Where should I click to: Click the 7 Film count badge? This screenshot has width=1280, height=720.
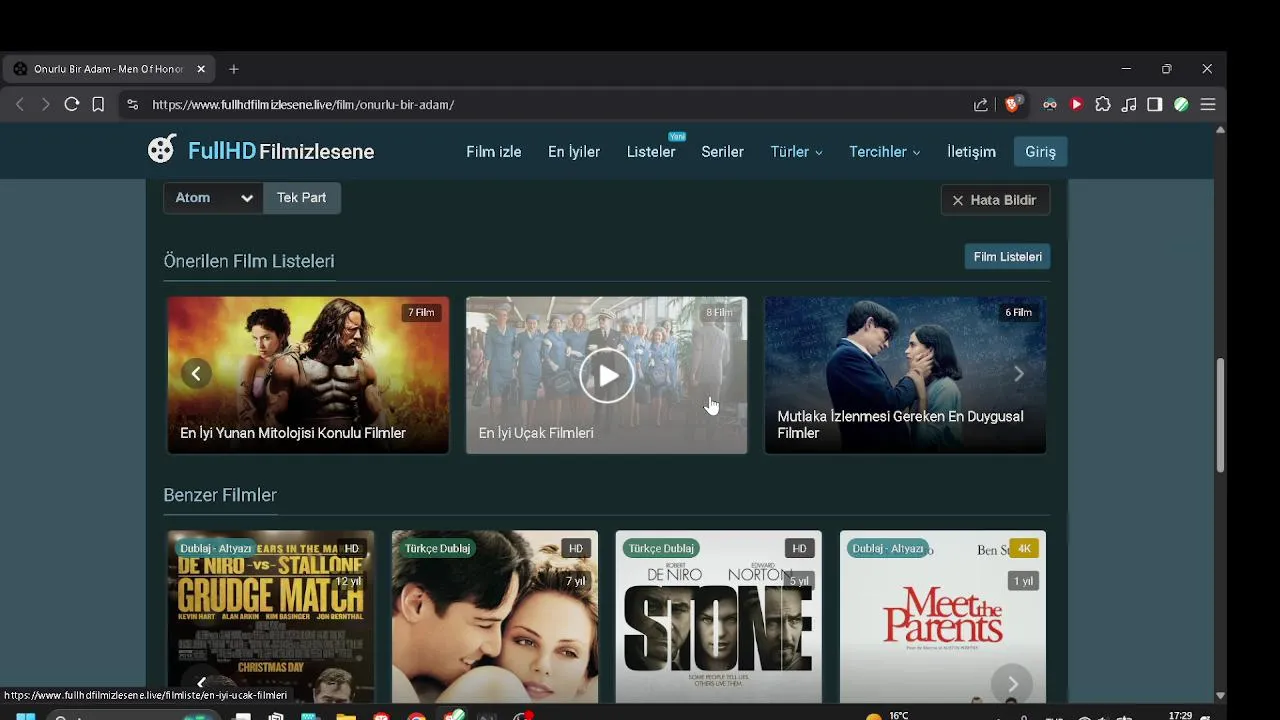421,312
